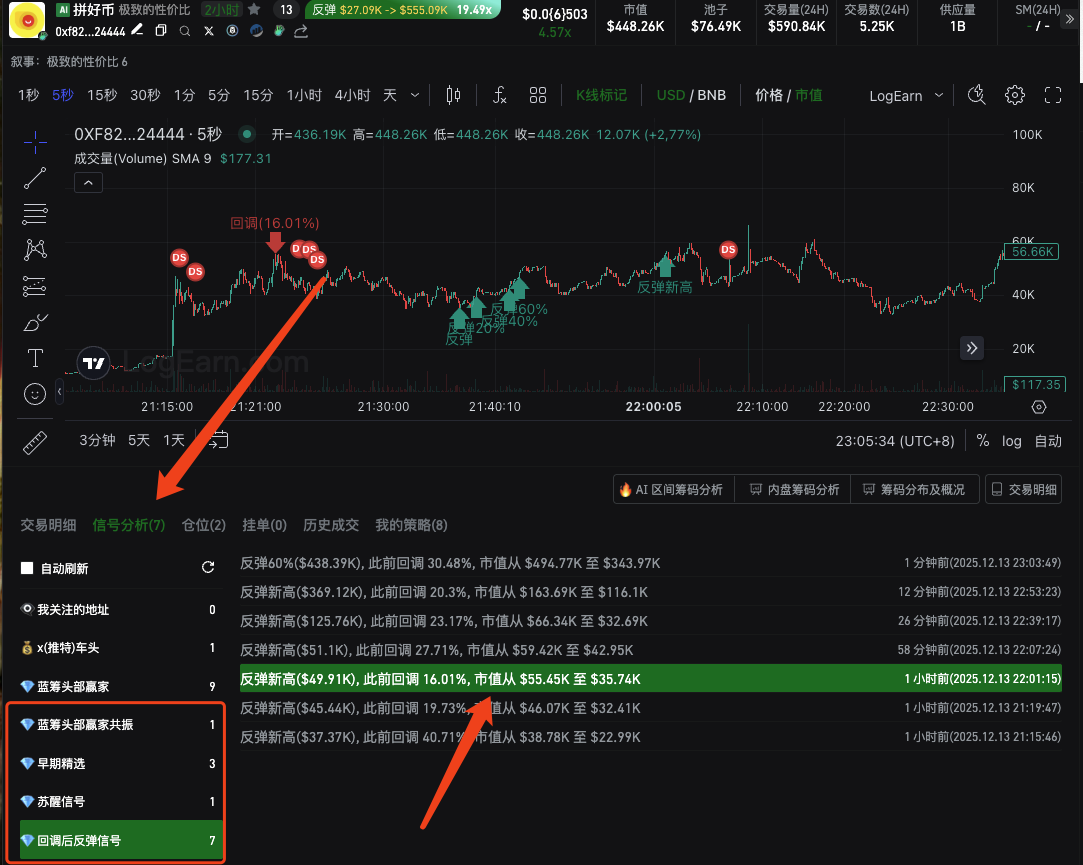Toggle the 自动刷新 checkbox

pyautogui.click(x=27, y=568)
